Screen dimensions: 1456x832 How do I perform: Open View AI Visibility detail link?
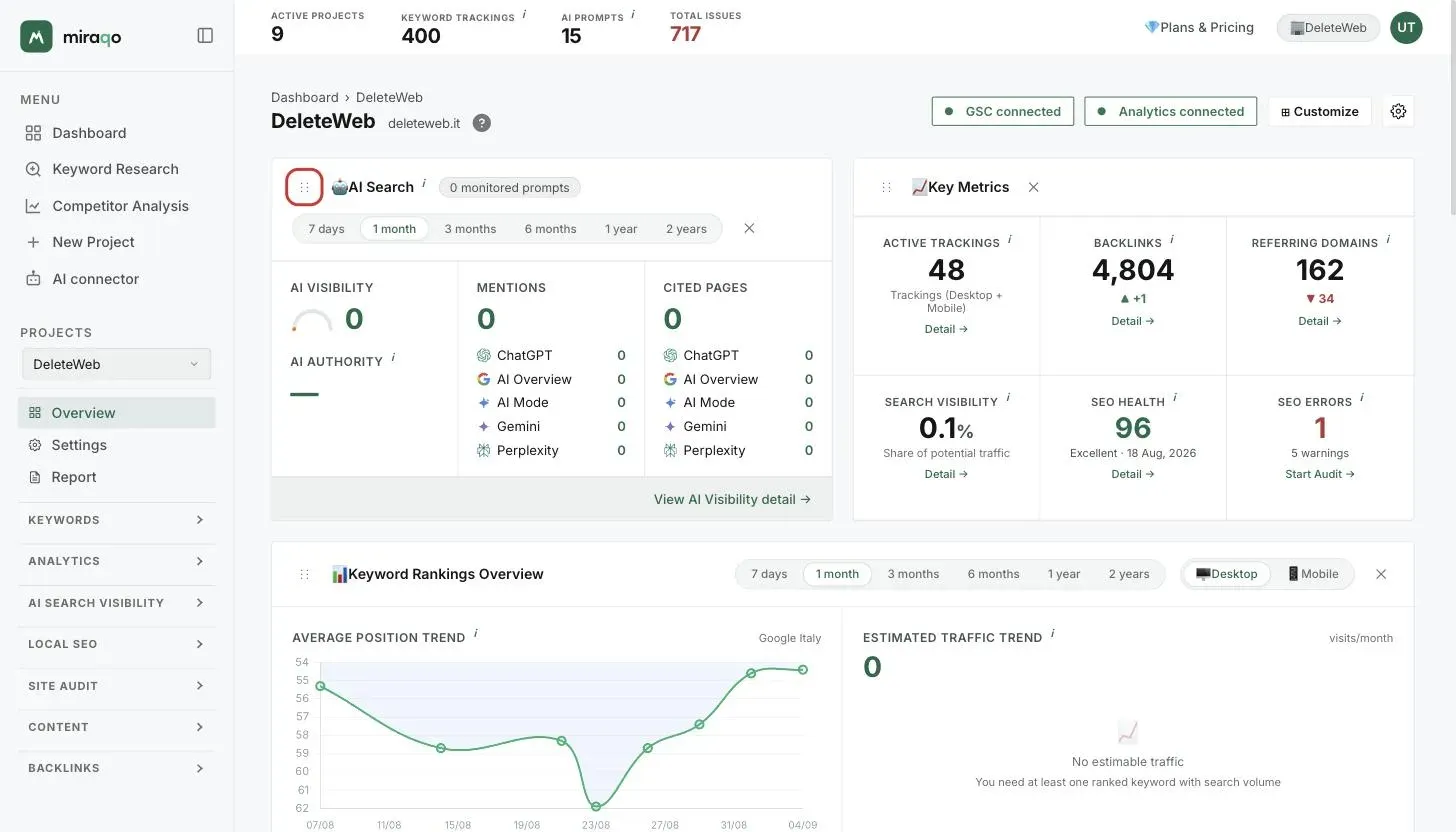coord(732,499)
